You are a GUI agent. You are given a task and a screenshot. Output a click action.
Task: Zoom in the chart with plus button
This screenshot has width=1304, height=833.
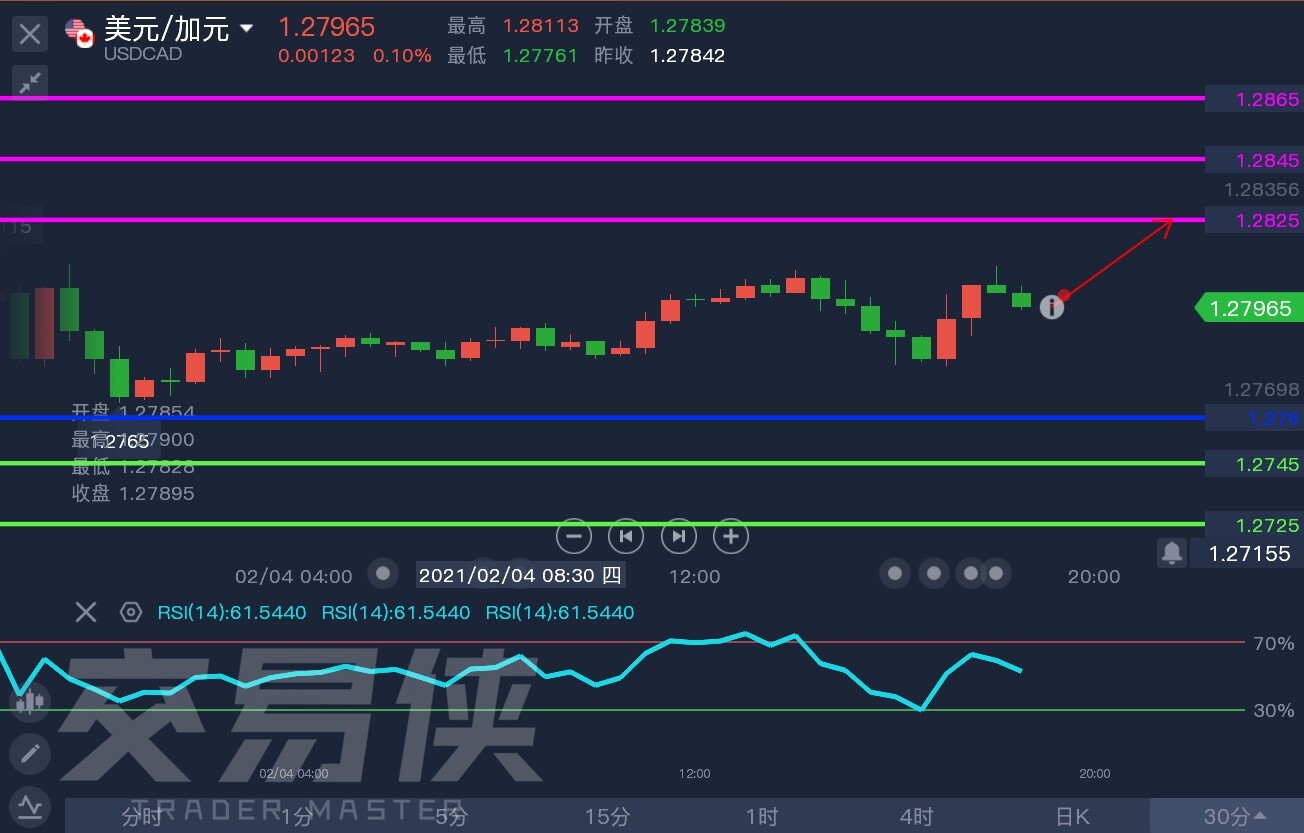[x=731, y=537]
